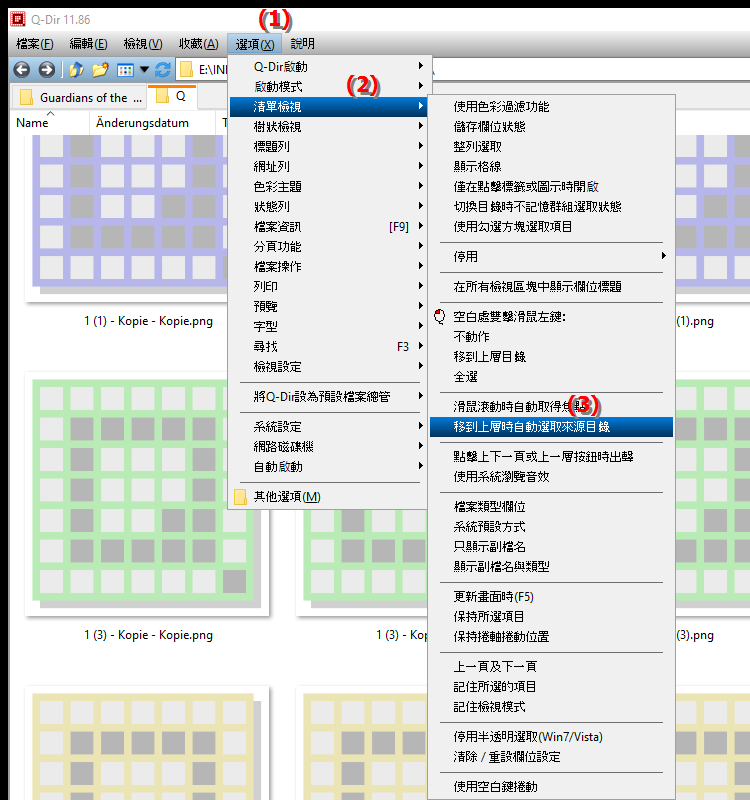Viewport: 750px width, 800px height.
Task: Select the 只顯示副檔名 option
Action: point(551,546)
